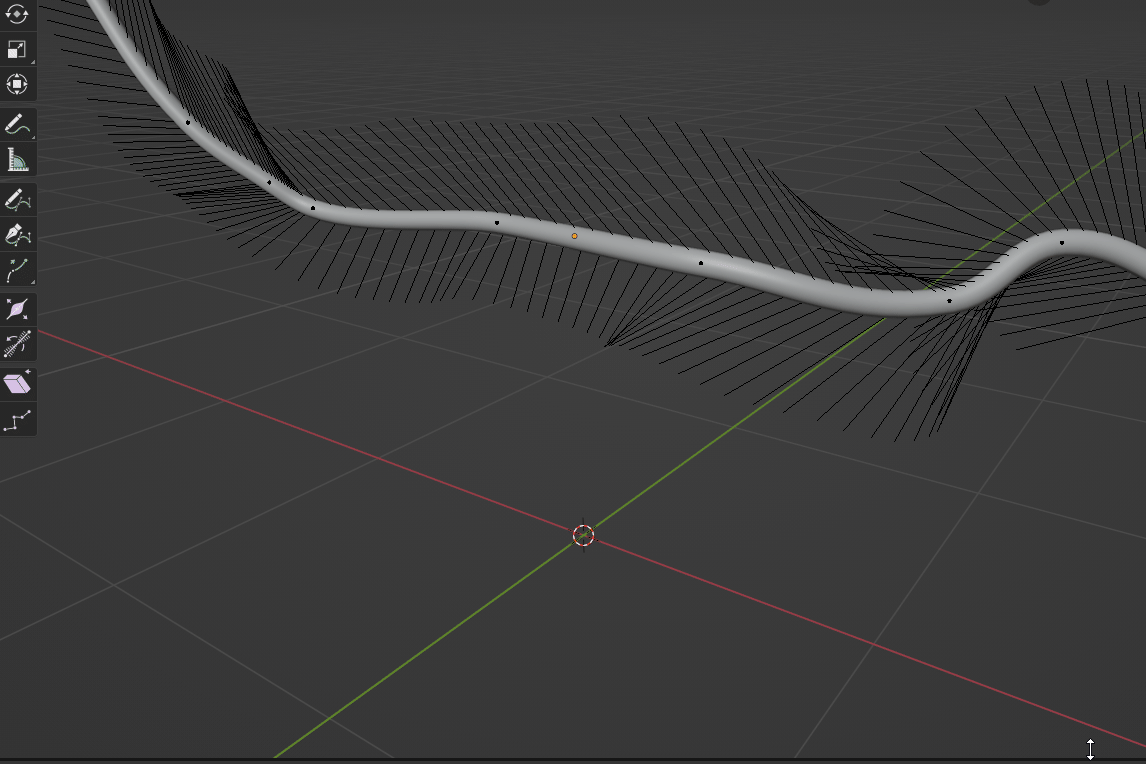Image resolution: width=1146 pixels, height=764 pixels.
Task: Select the leftmost curve control point
Action: click(188, 122)
